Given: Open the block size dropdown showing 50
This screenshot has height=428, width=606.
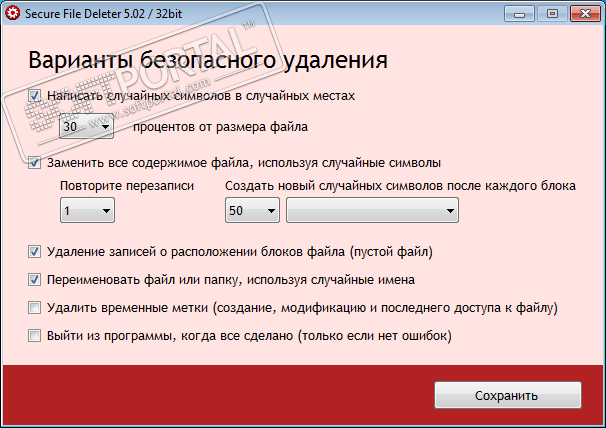Looking at the screenshot, I should click(252, 210).
